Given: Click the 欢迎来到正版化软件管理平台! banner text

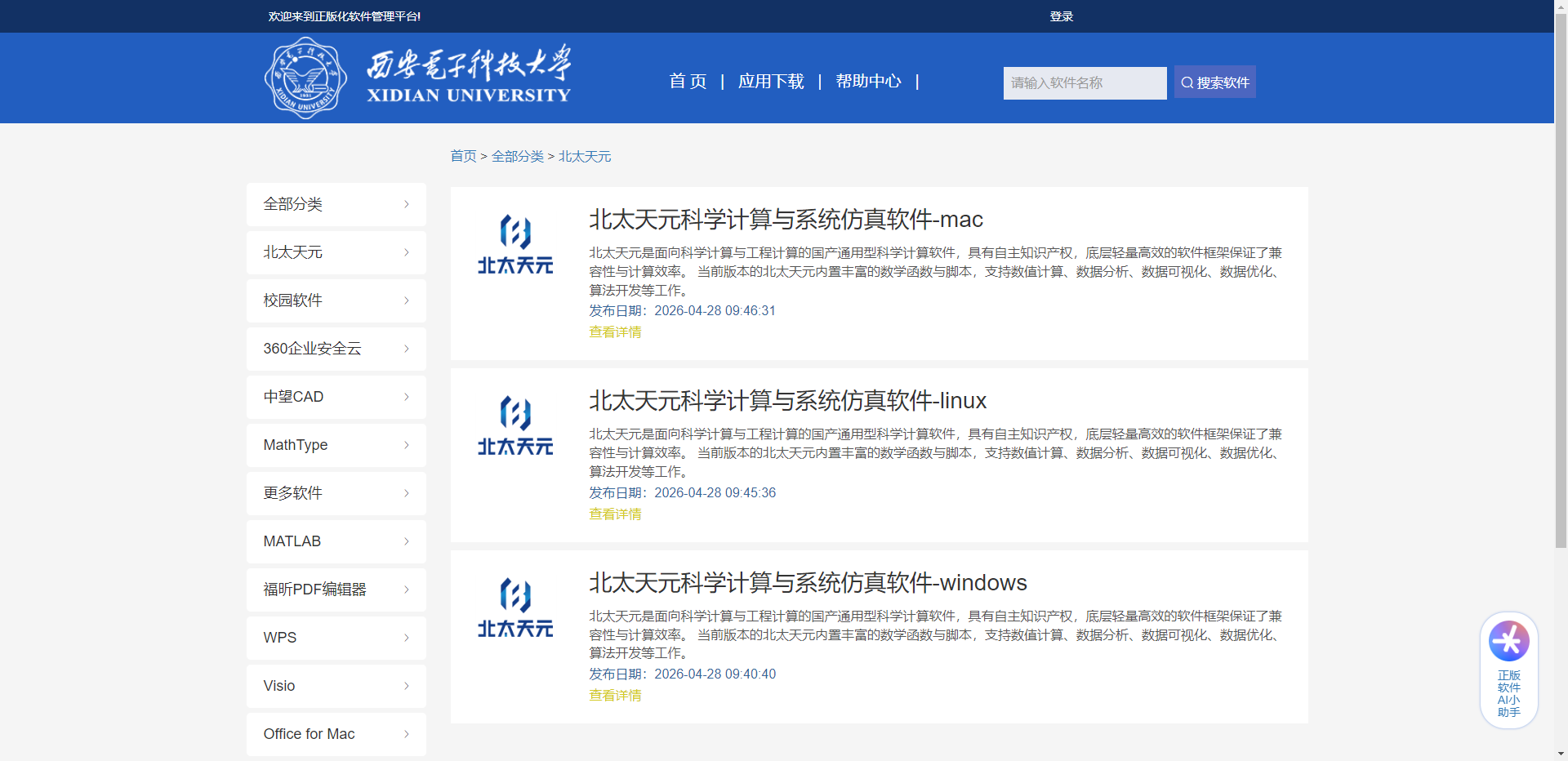Looking at the screenshot, I should 345,16.
